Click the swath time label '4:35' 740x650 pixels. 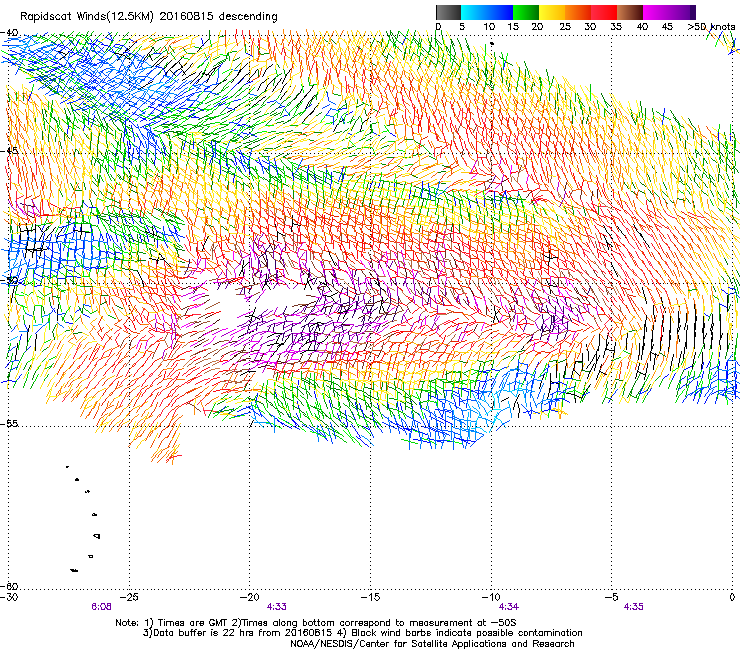pos(633,607)
